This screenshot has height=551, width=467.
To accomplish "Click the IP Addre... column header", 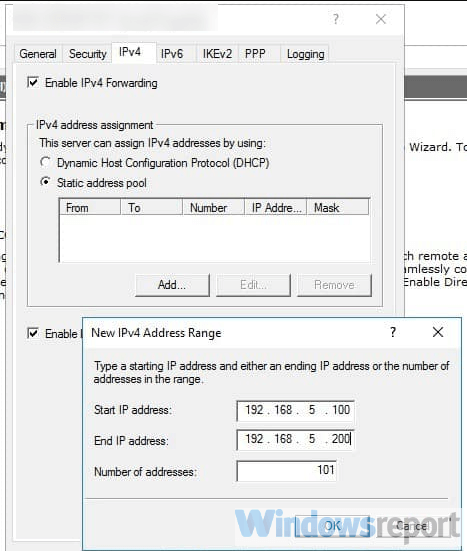I will coord(276,207).
